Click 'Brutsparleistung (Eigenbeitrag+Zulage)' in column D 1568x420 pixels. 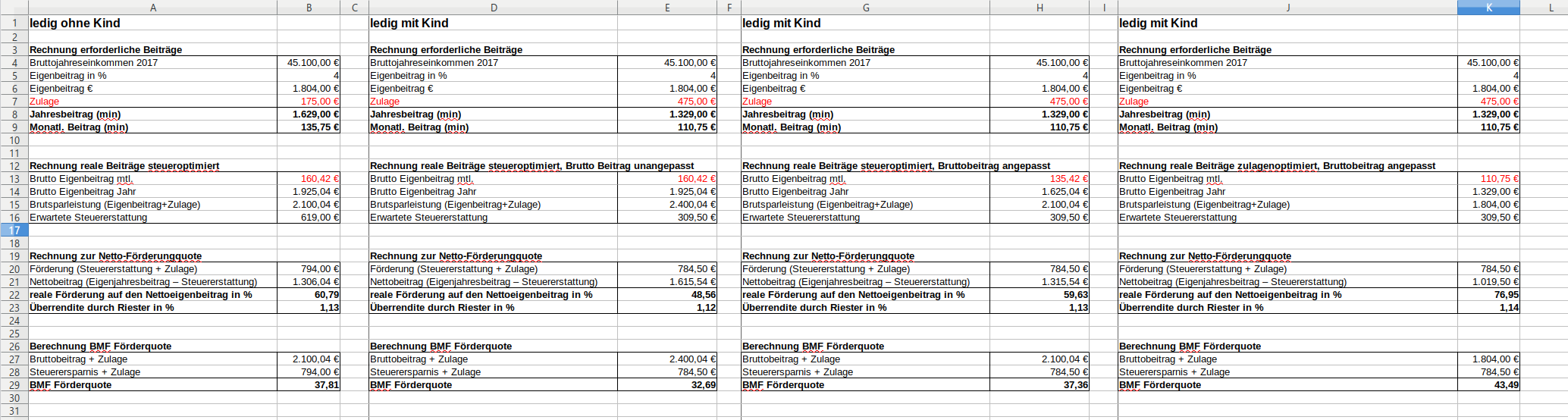[x=455, y=205]
